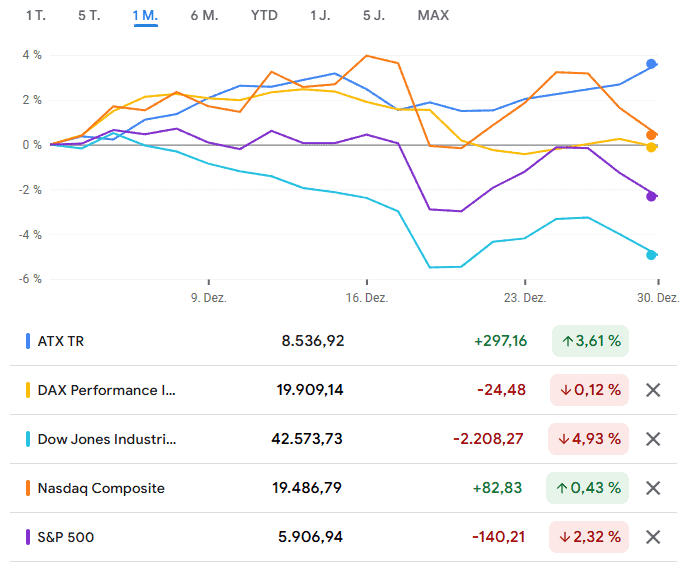683x572 pixels.
Task: Click the purple S&P 500 color marker
Action: coord(28,537)
